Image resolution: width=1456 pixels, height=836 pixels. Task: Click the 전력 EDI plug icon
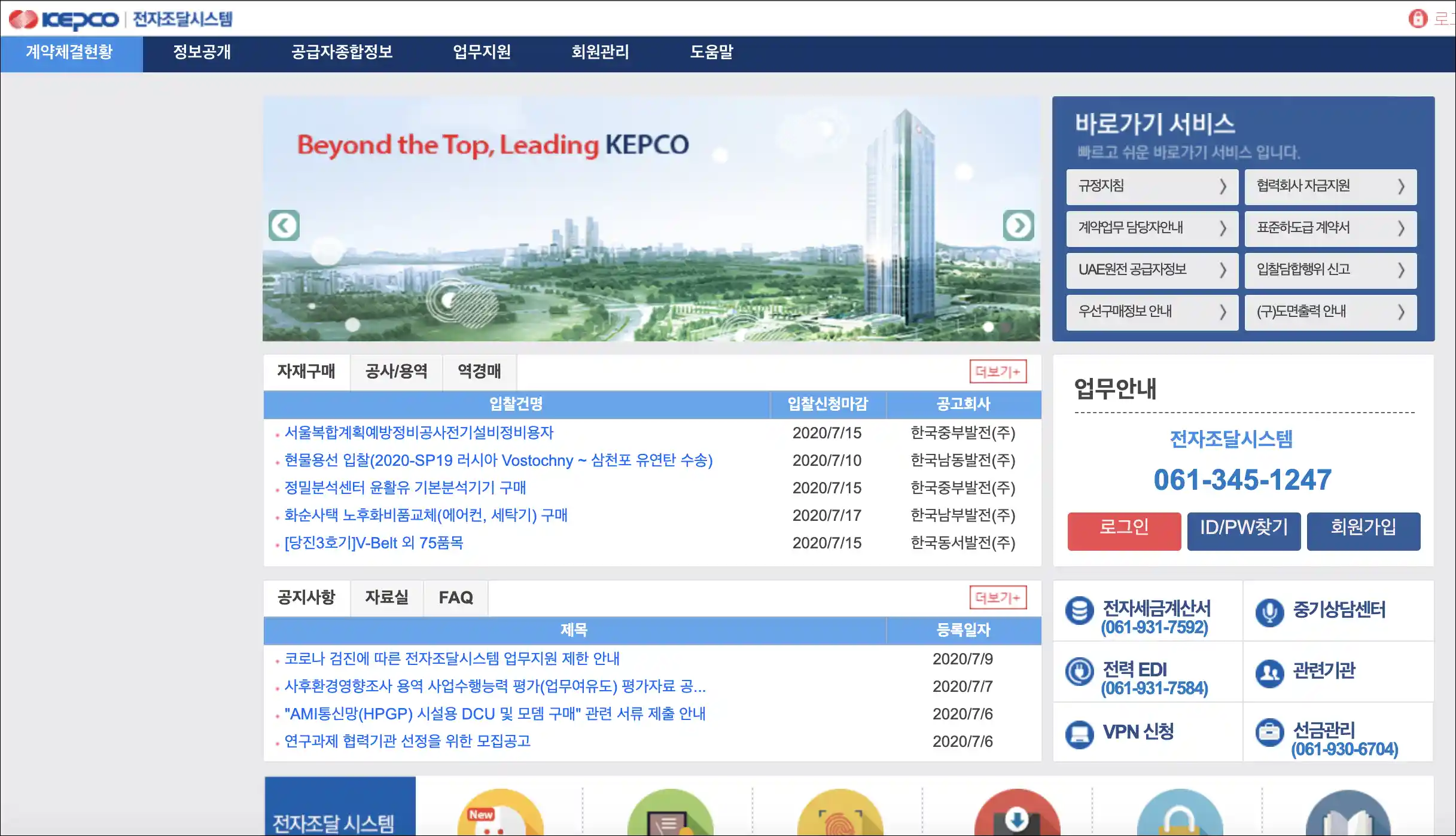tap(1080, 672)
